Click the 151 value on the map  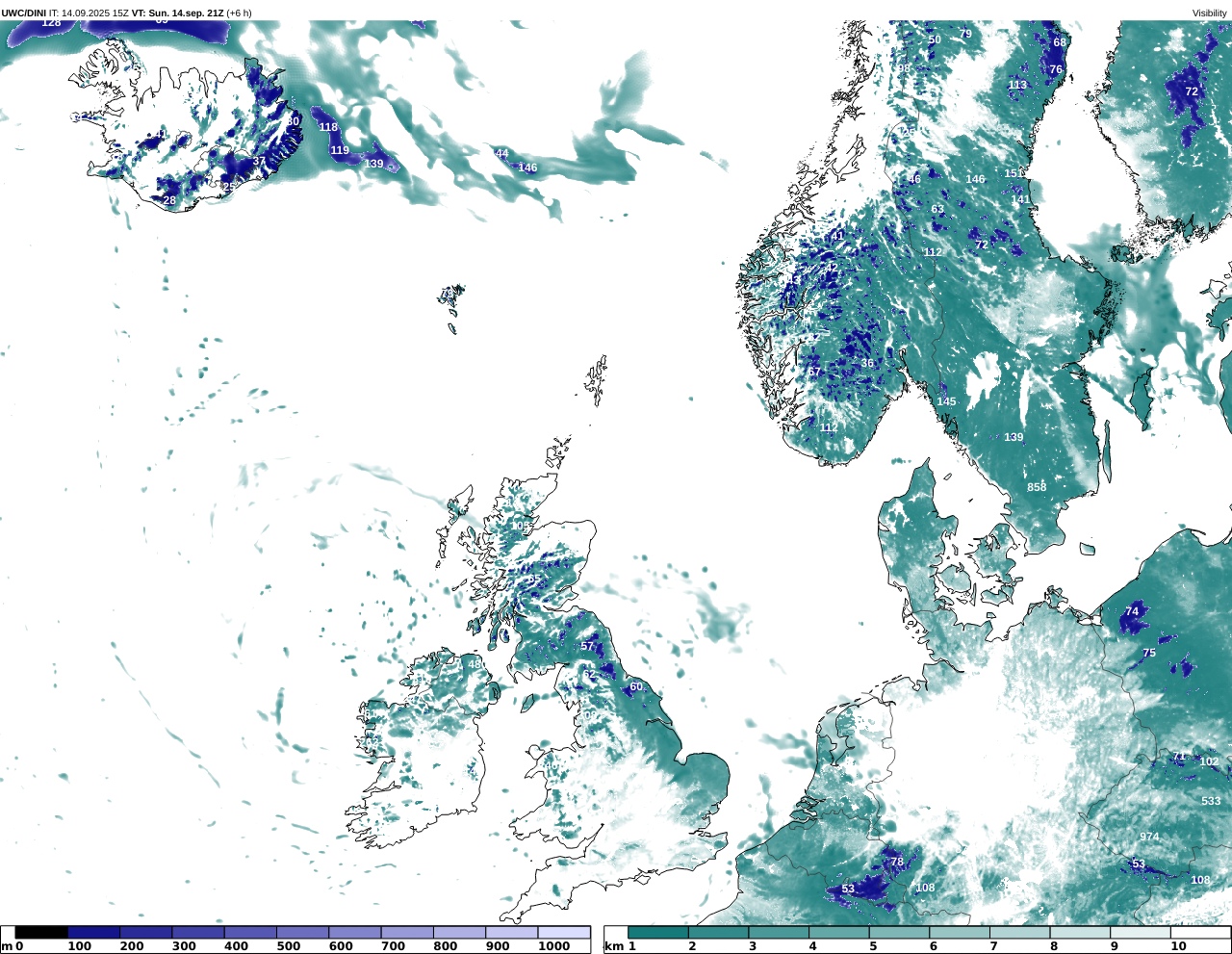coord(1012,173)
